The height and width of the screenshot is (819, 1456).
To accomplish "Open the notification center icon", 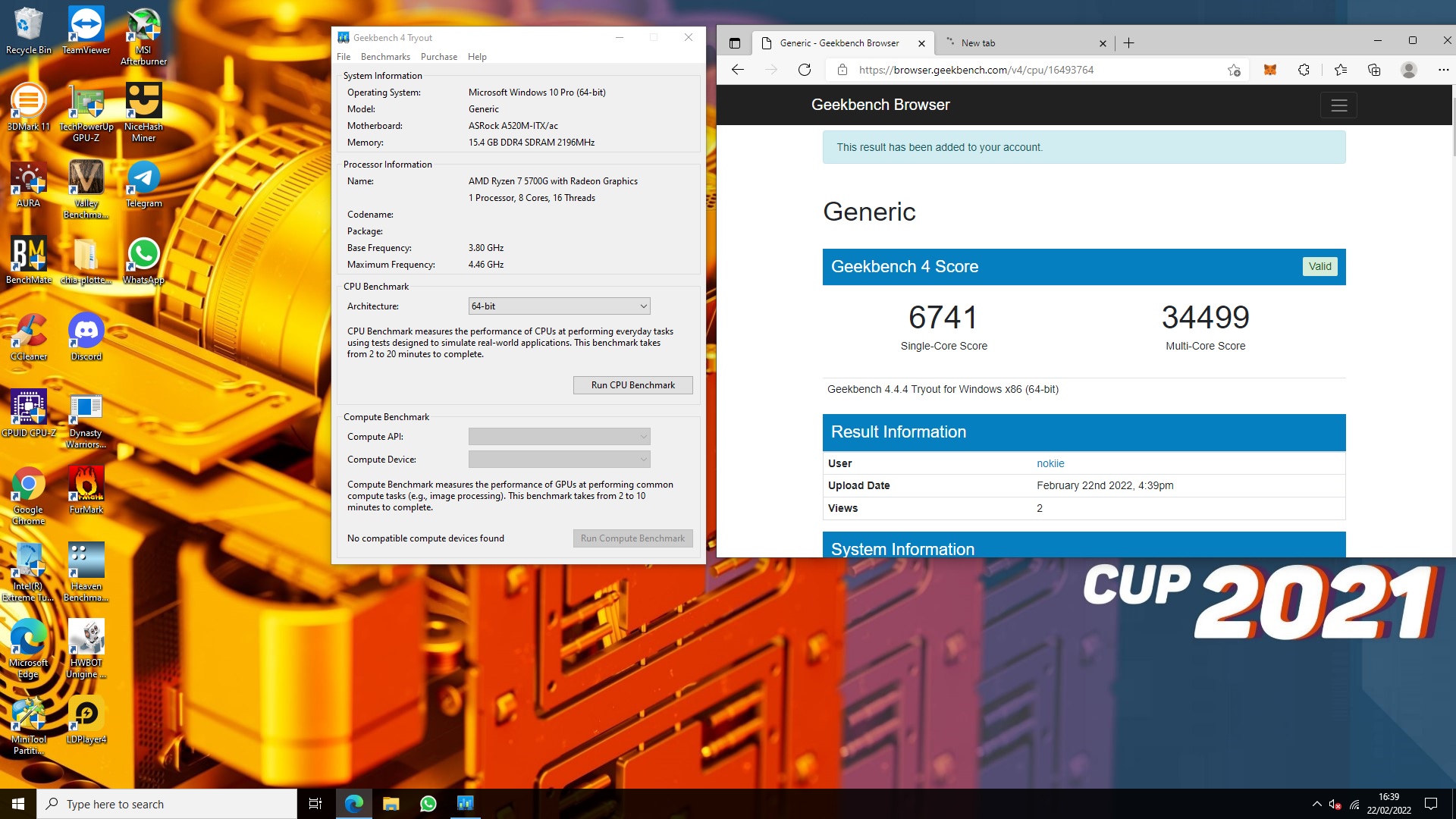I will pos(1431,804).
